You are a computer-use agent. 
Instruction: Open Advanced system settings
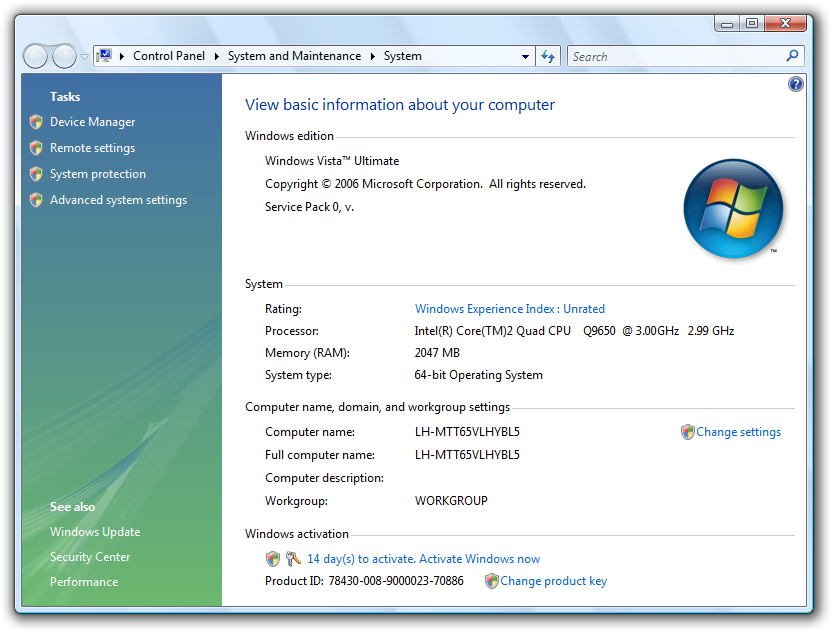(x=118, y=200)
